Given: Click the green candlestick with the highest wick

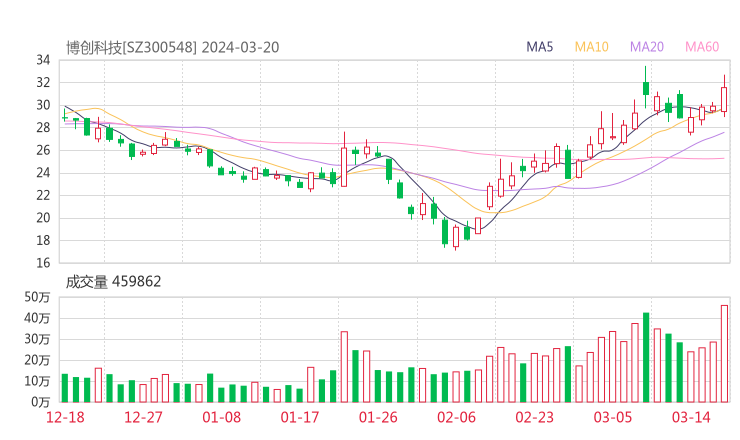Looking at the screenshot, I should 646,88.
